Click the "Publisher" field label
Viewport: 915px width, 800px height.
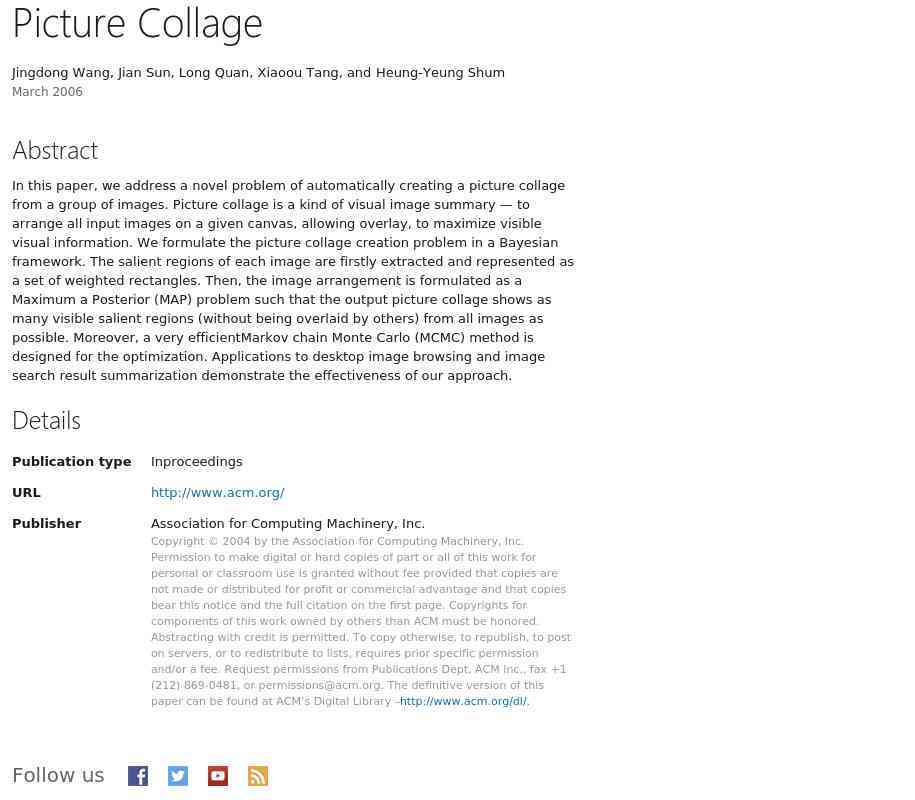click(x=46, y=524)
